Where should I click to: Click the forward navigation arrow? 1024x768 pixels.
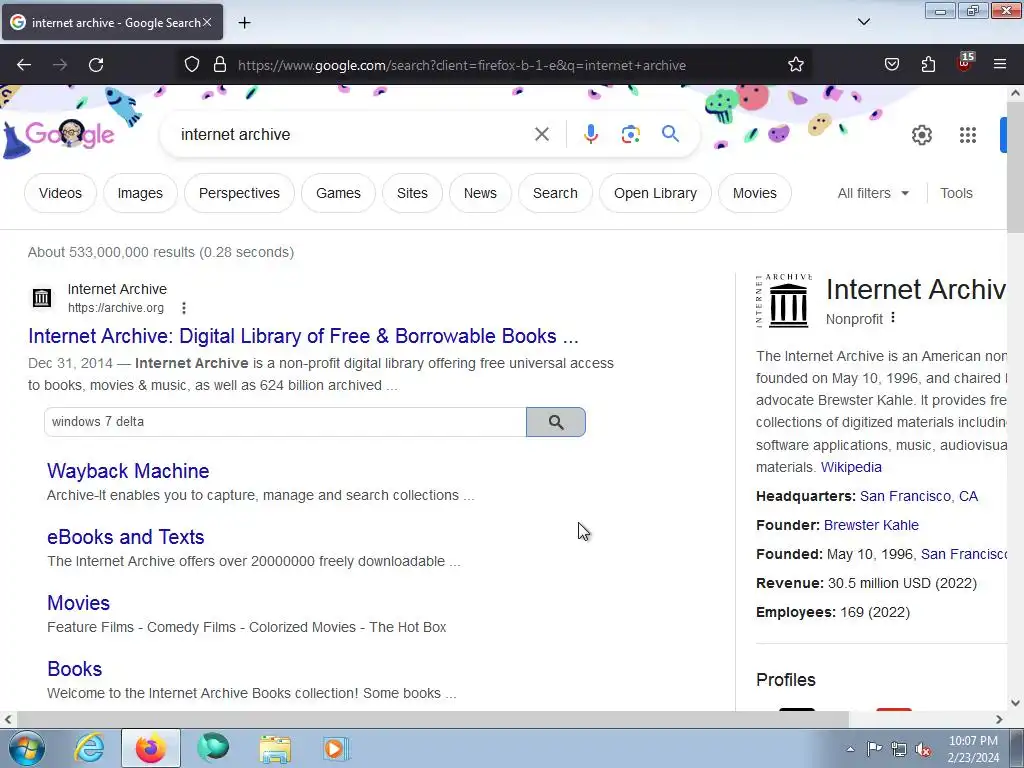coord(60,65)
